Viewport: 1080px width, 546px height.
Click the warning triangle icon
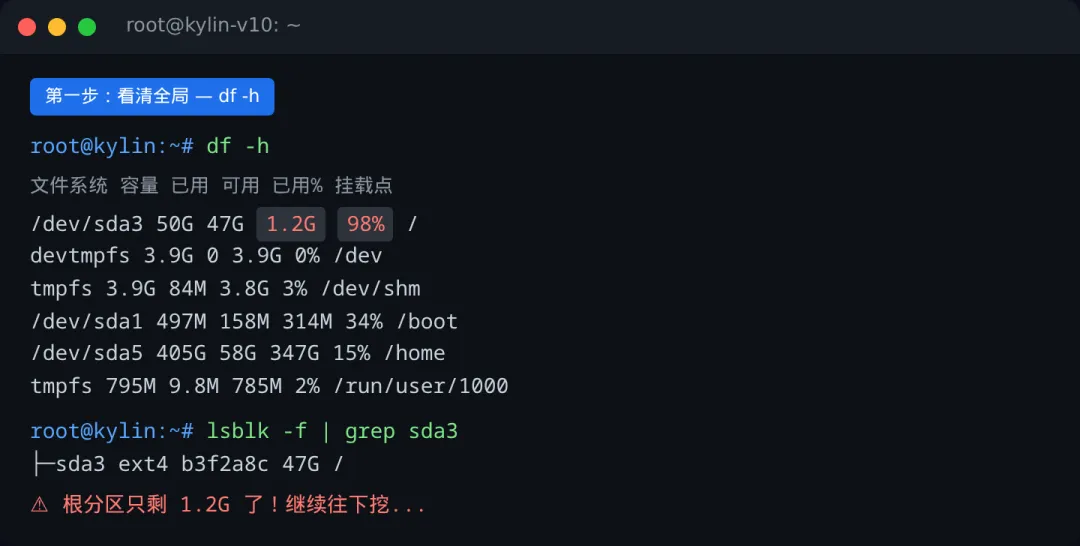pos(40,505)
